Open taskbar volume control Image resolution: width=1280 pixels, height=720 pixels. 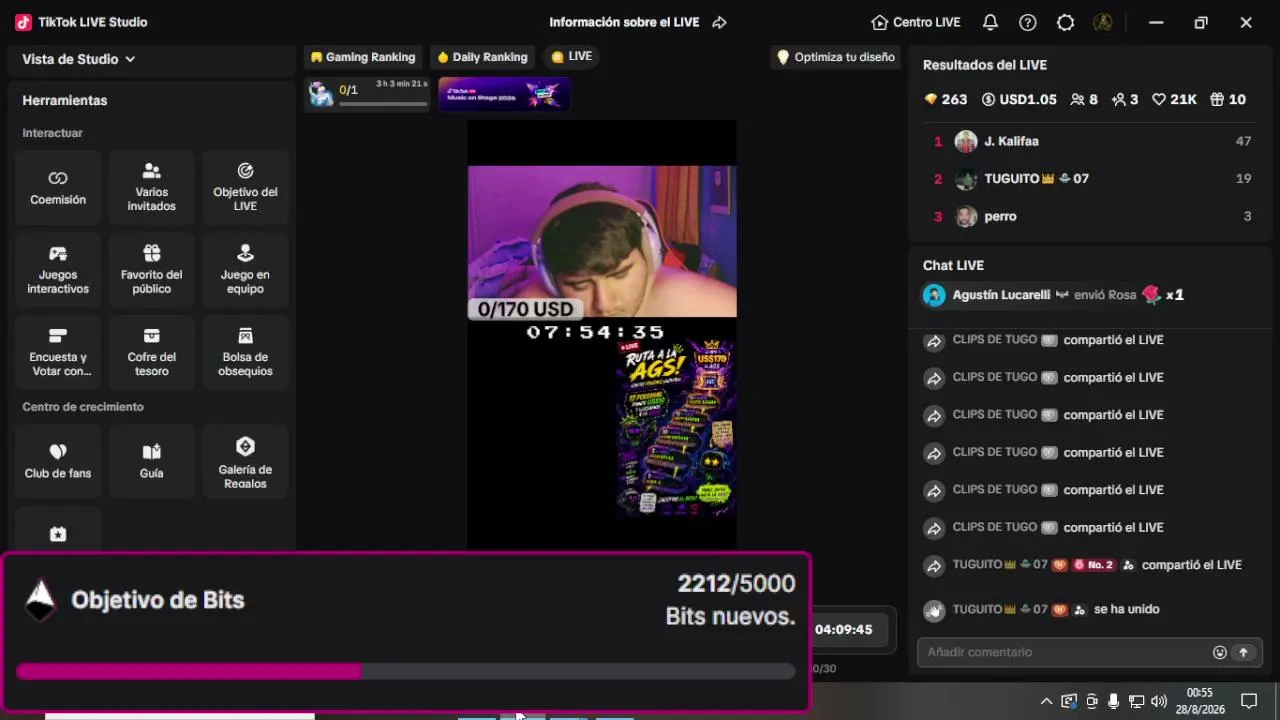[1159, 701]
